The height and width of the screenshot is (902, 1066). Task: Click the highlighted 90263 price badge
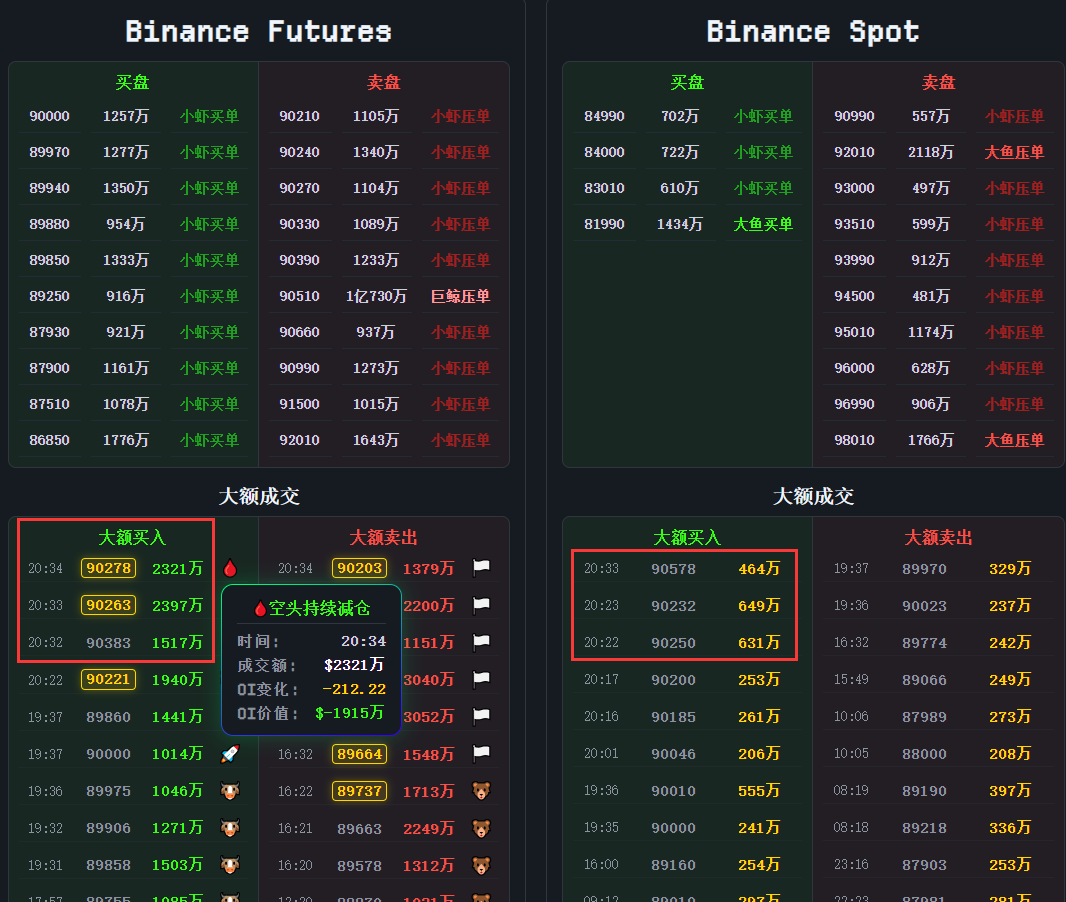pyautogui.click(x=108, y=605)
